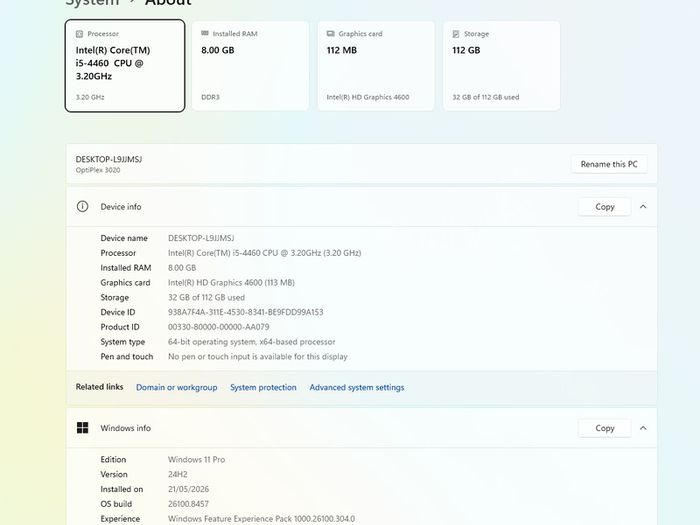
Task: Click the Installed RAM value 8.00 GB in Device info
Action: [x=182, y=268]
